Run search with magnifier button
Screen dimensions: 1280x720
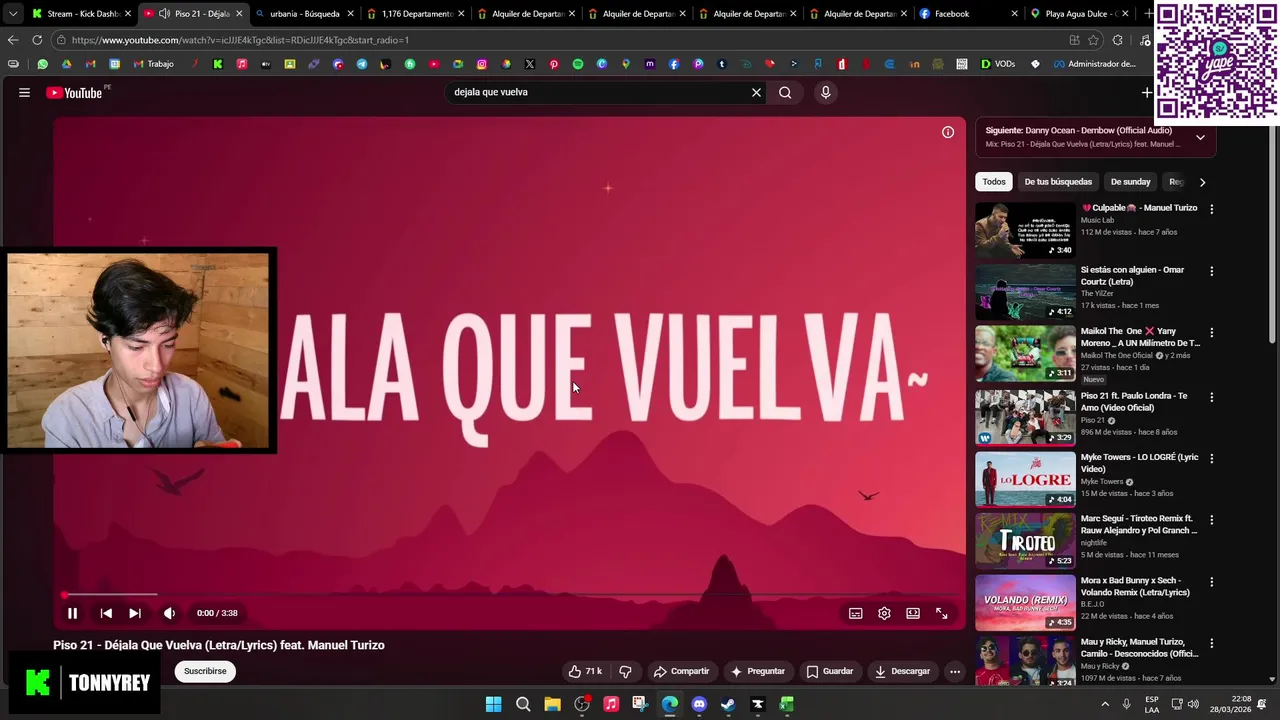click(x=785, y=92)
